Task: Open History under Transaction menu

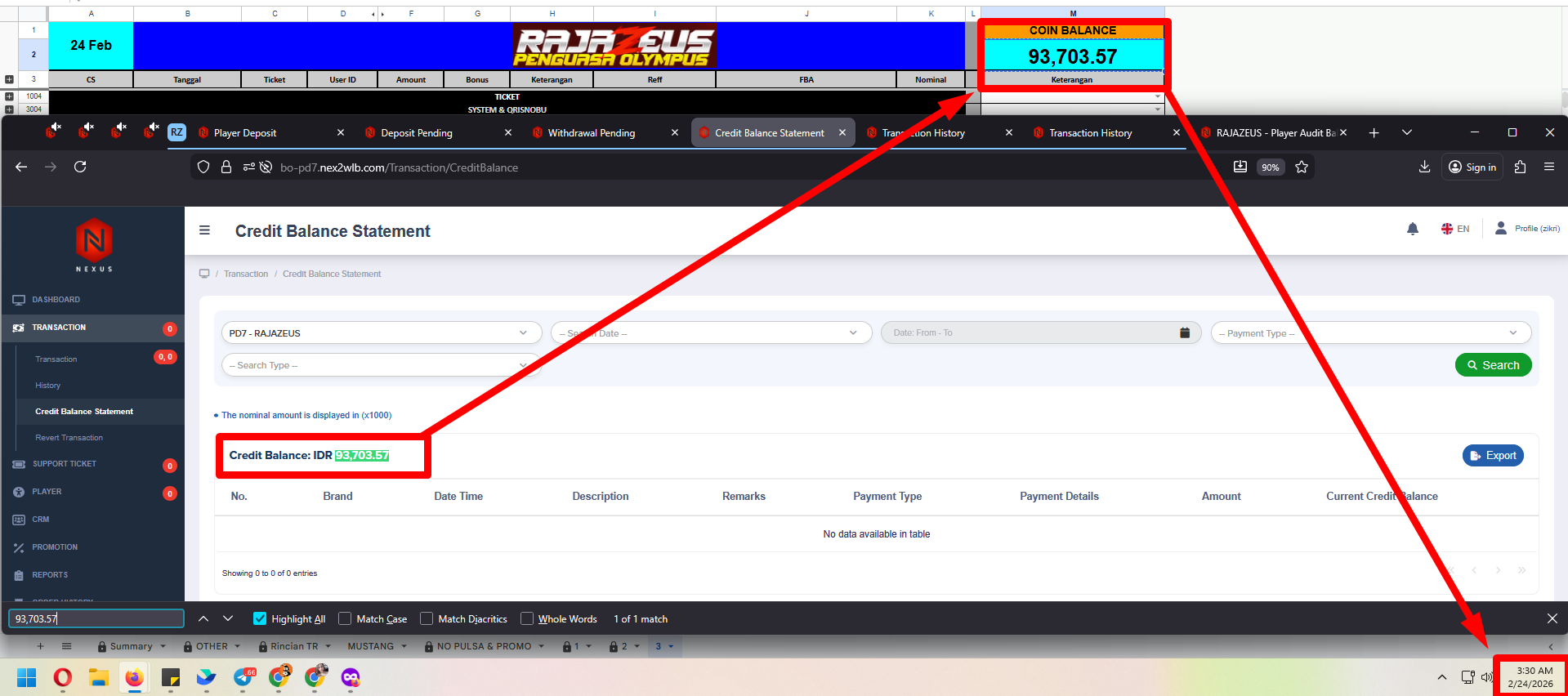Action: click(x=48, y=386)
